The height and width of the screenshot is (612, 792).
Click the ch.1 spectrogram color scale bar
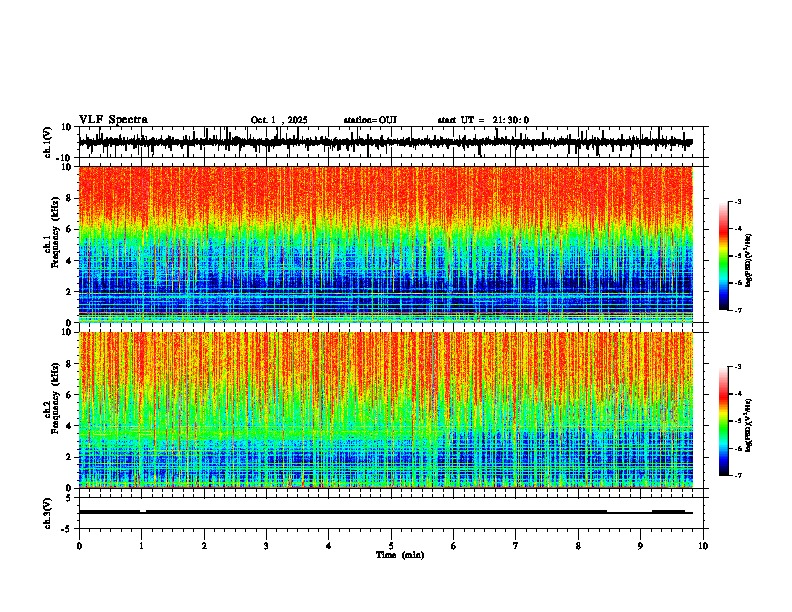tap(724, 256)
